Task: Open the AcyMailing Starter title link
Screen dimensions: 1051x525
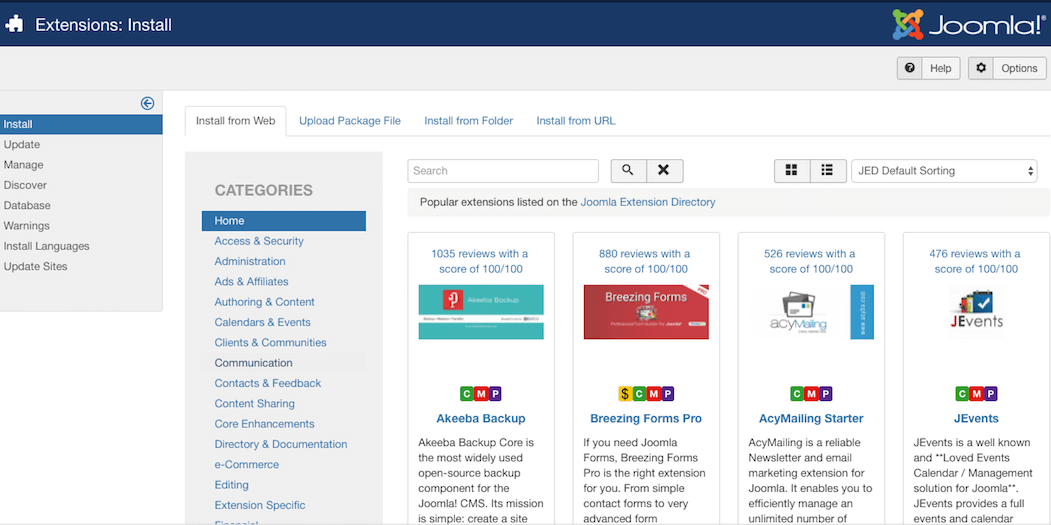Action: click(811, 418)
